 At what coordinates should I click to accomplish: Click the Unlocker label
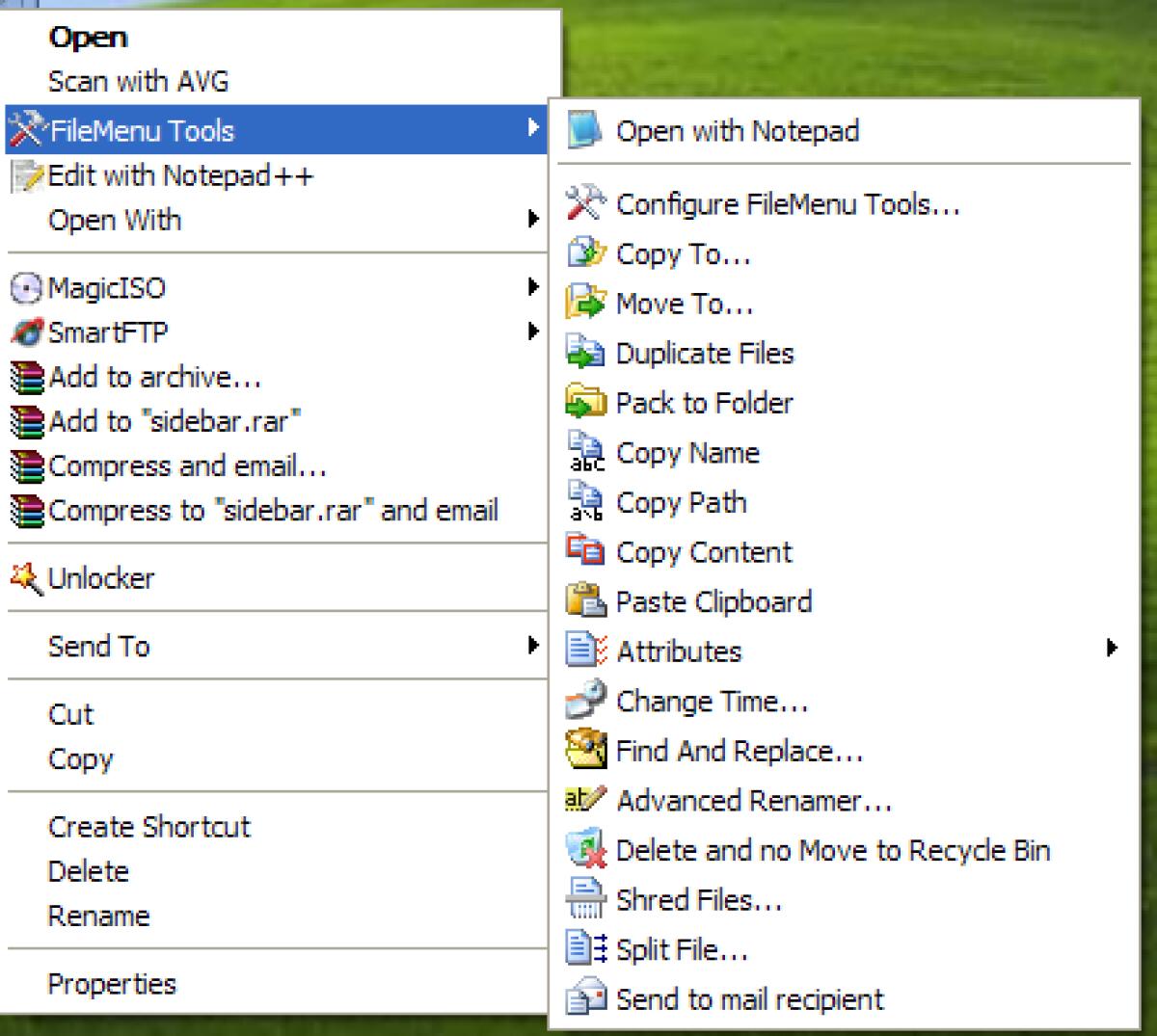[101, 578]
